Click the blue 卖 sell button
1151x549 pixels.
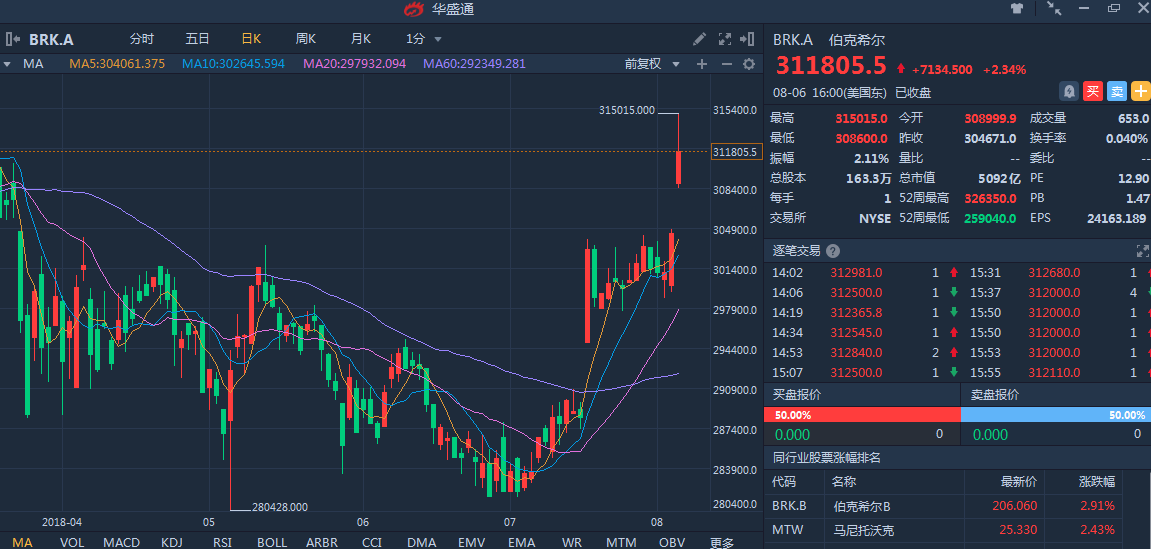click(1117, 91)
